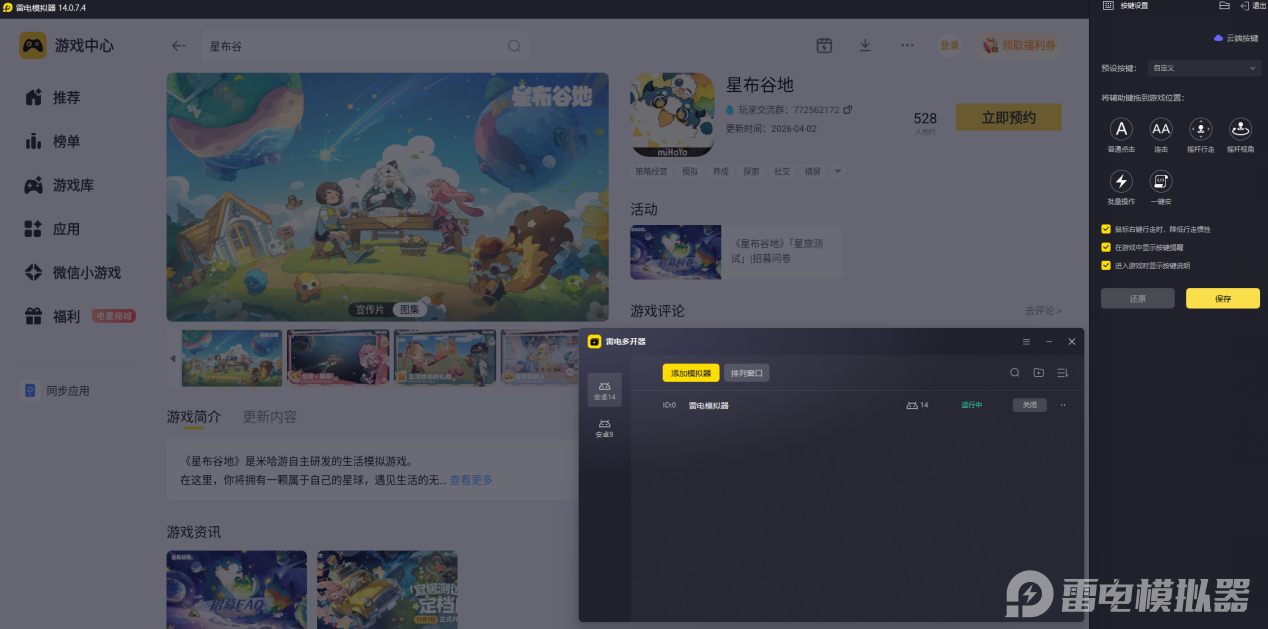
Task: Open 游戏库 in the sidebar
Action: [x=73, y=185]
